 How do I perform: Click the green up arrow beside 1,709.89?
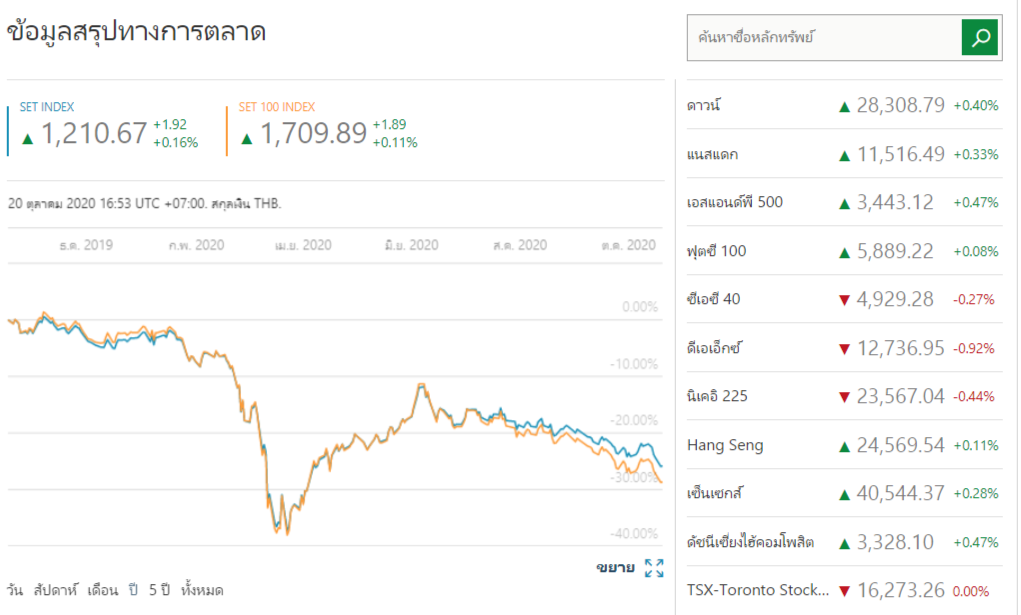pyautogui.click(x=246, y=137)
